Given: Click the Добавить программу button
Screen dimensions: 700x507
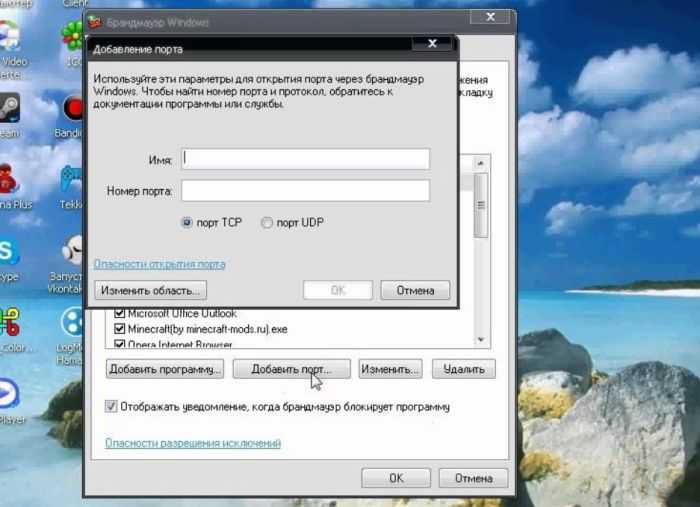Looking at the screenshot, I should (x=165, y=369).
